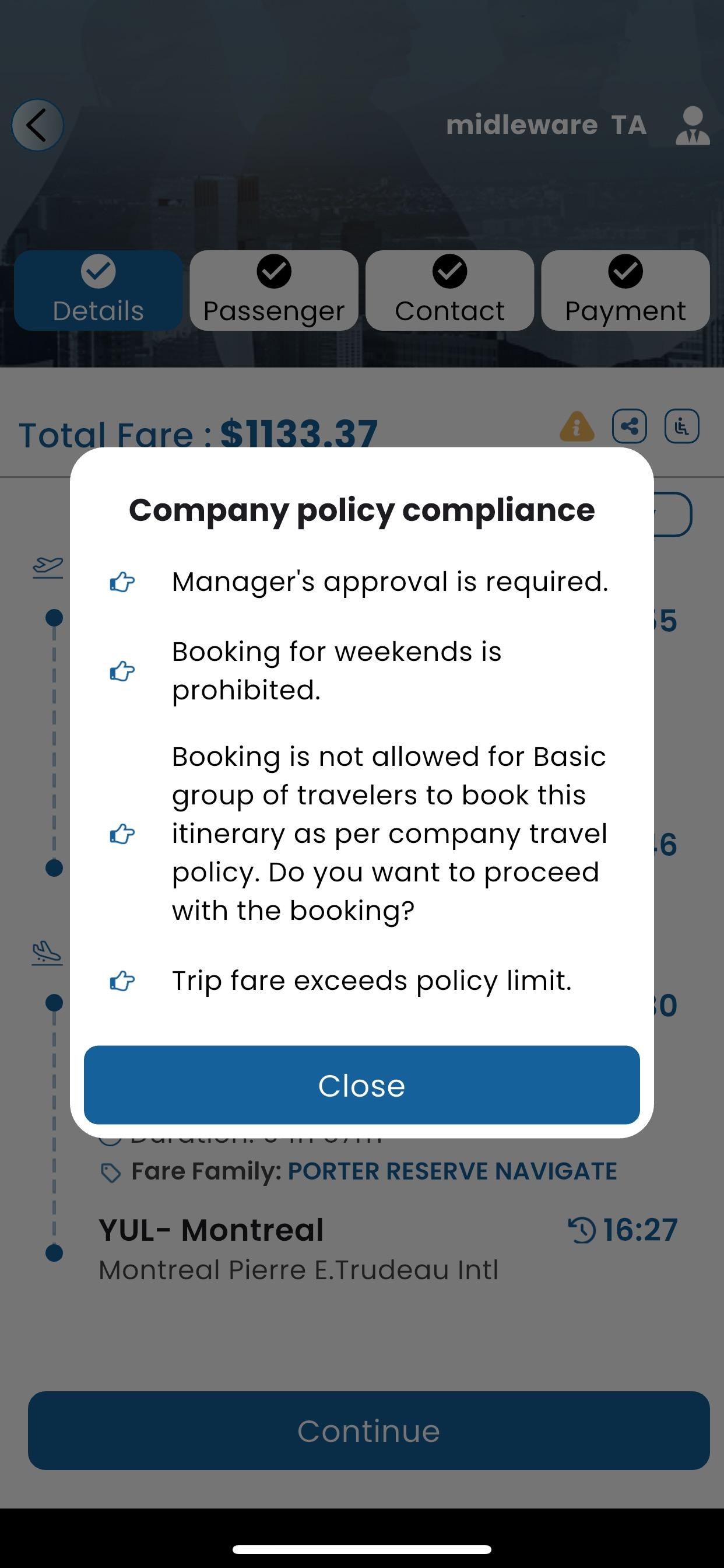Screen dimensions: 724x1568
Task: Open the Payment step tab
Action: [625, 290]
